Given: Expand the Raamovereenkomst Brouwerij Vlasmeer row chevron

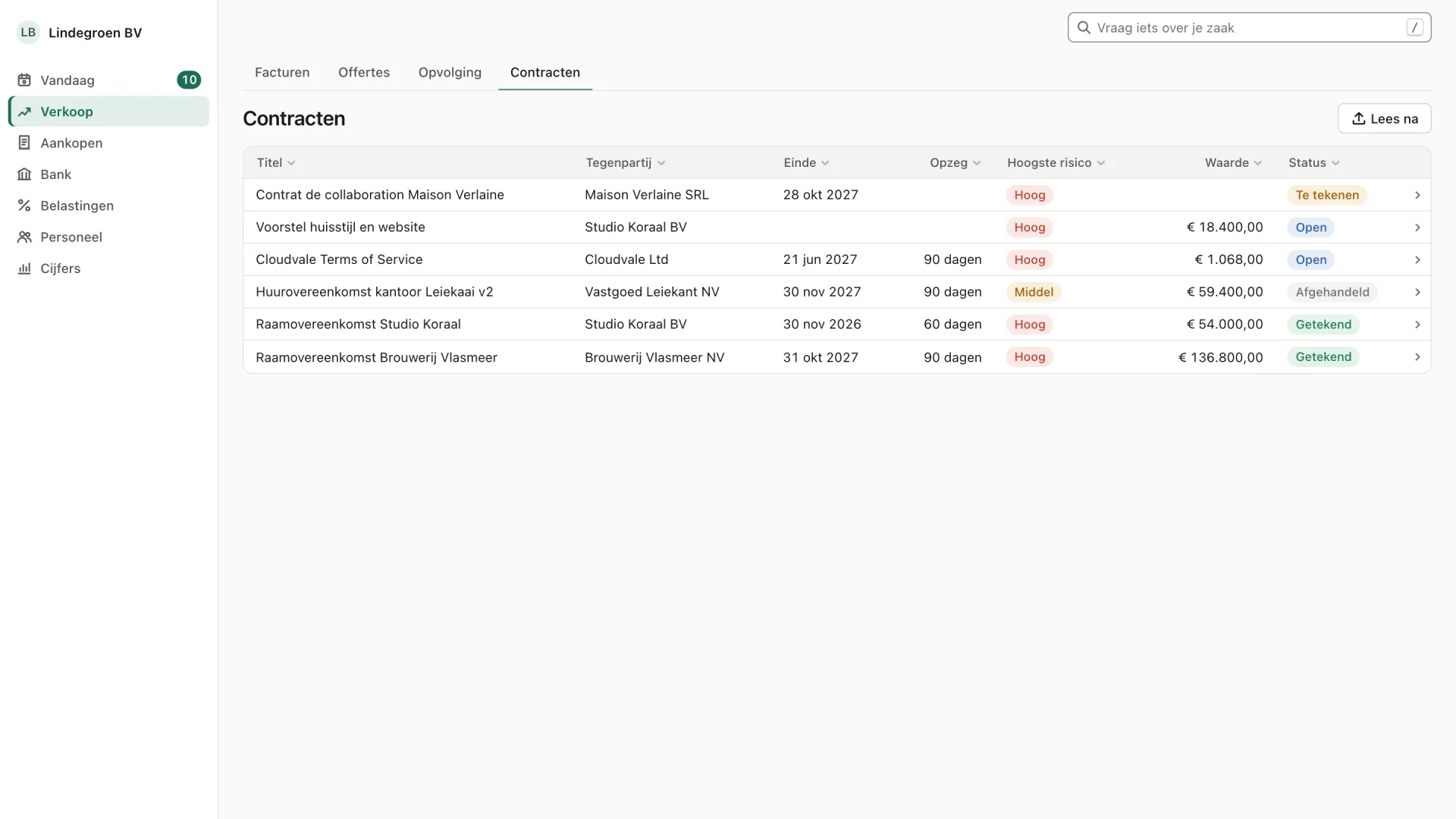Looking at the screenshot, I should click(x=1417, y=357).
